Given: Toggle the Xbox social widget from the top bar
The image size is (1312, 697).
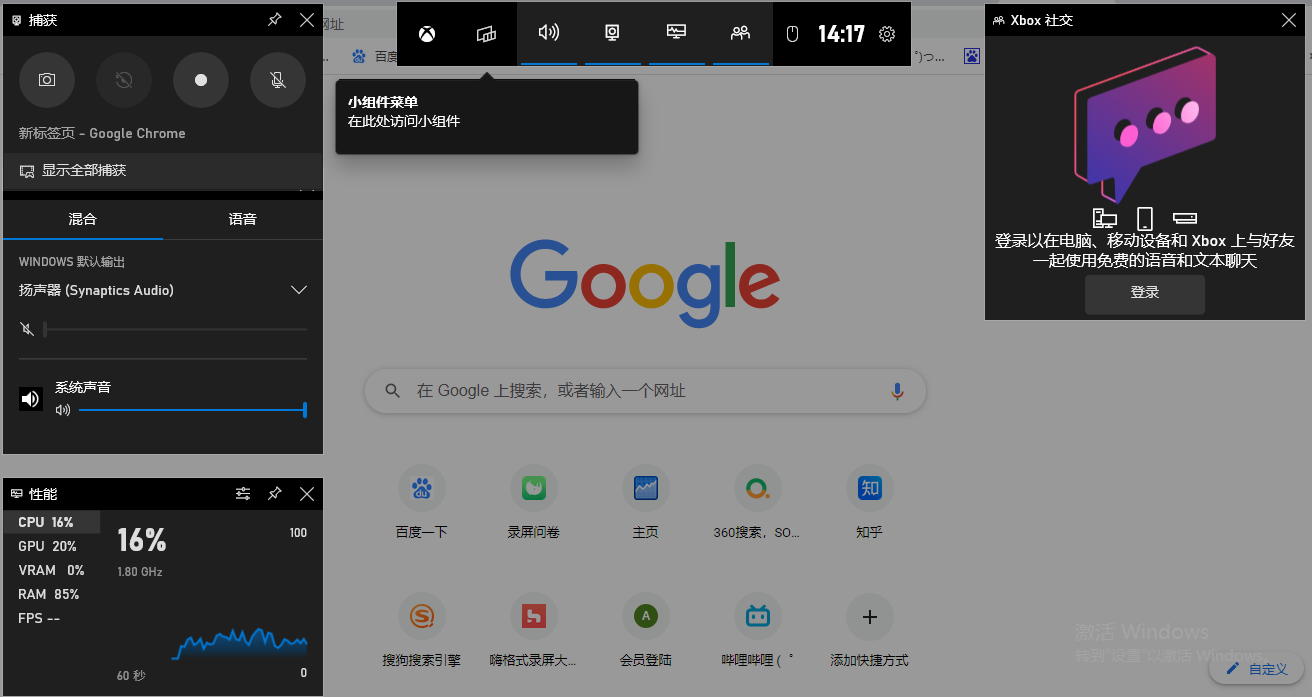Looking at the screenshot, I should point(741,34).
